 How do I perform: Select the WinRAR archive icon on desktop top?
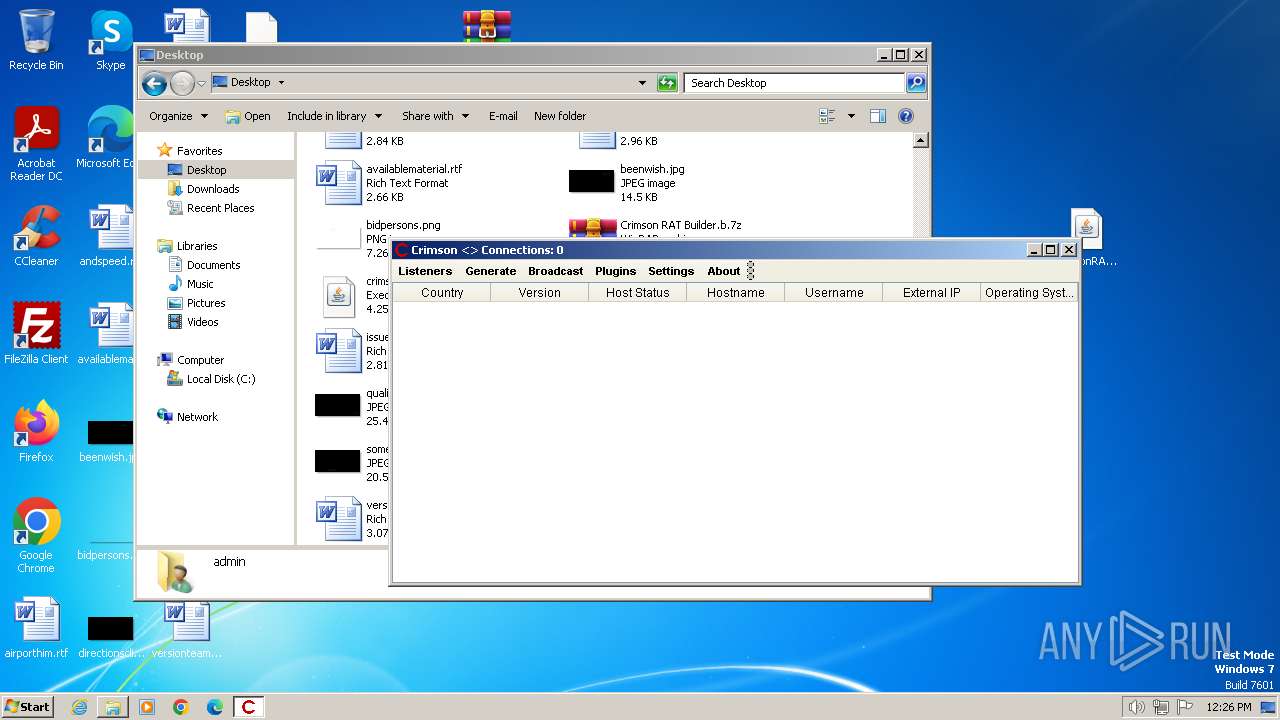(x=487, y=26)
